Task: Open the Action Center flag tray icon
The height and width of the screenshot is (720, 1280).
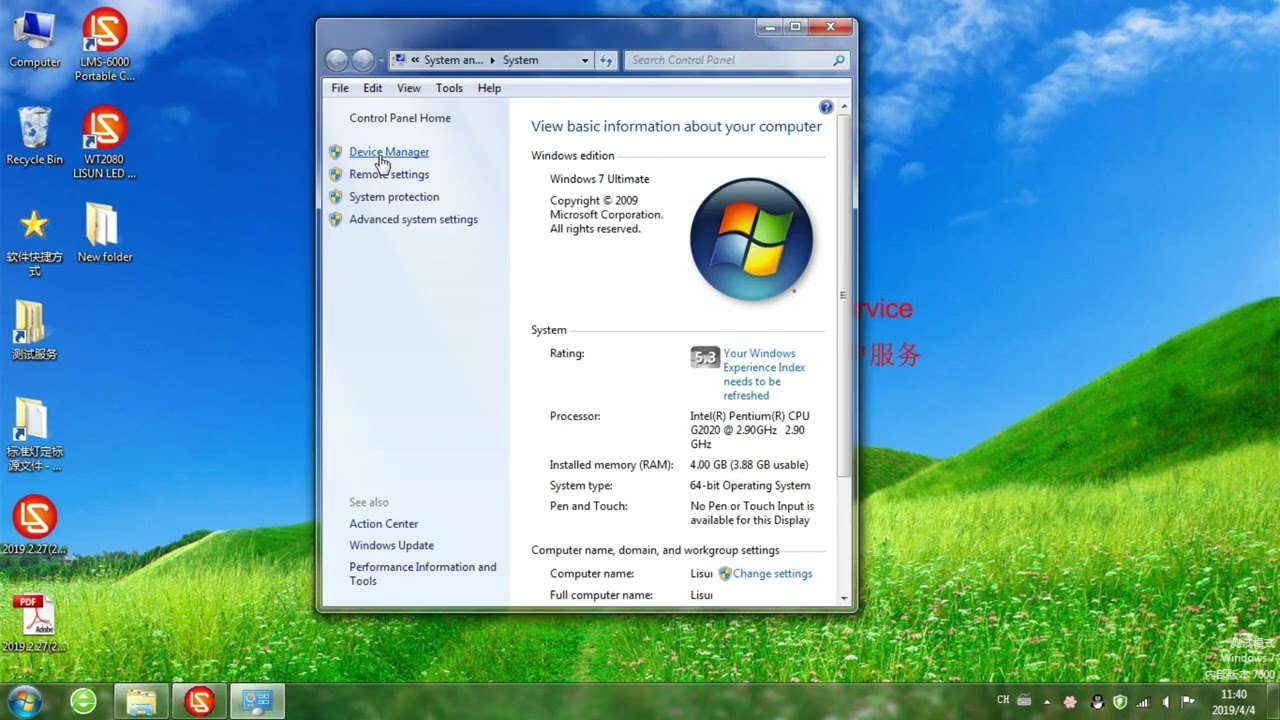Action: [1189, 701]
